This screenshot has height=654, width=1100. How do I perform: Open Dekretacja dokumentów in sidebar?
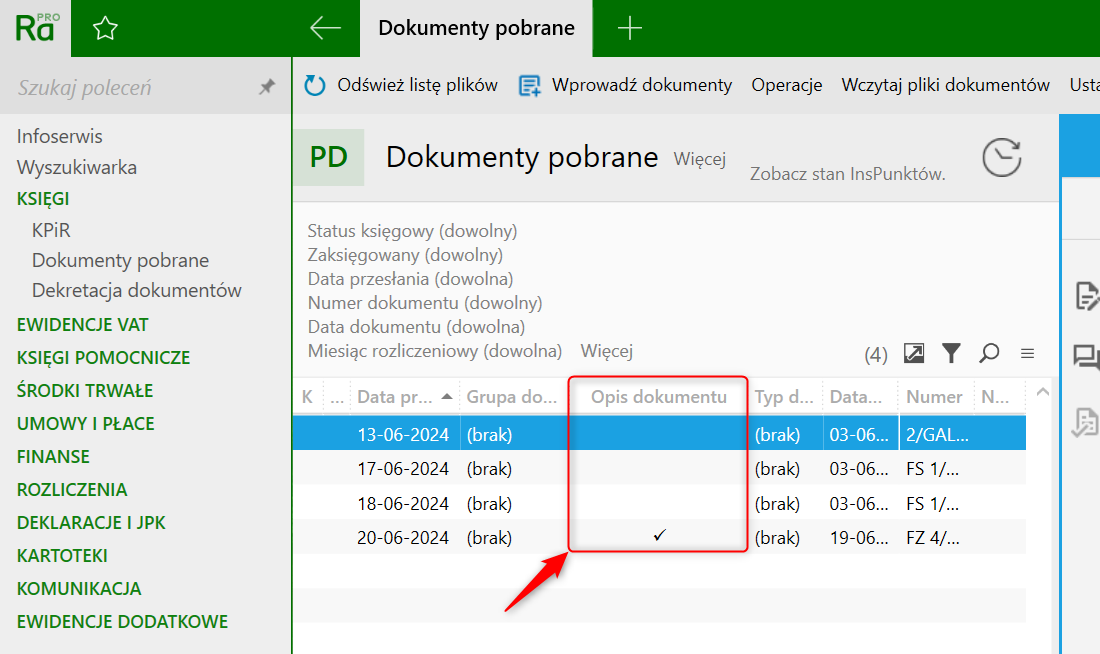tap(137, 291)
